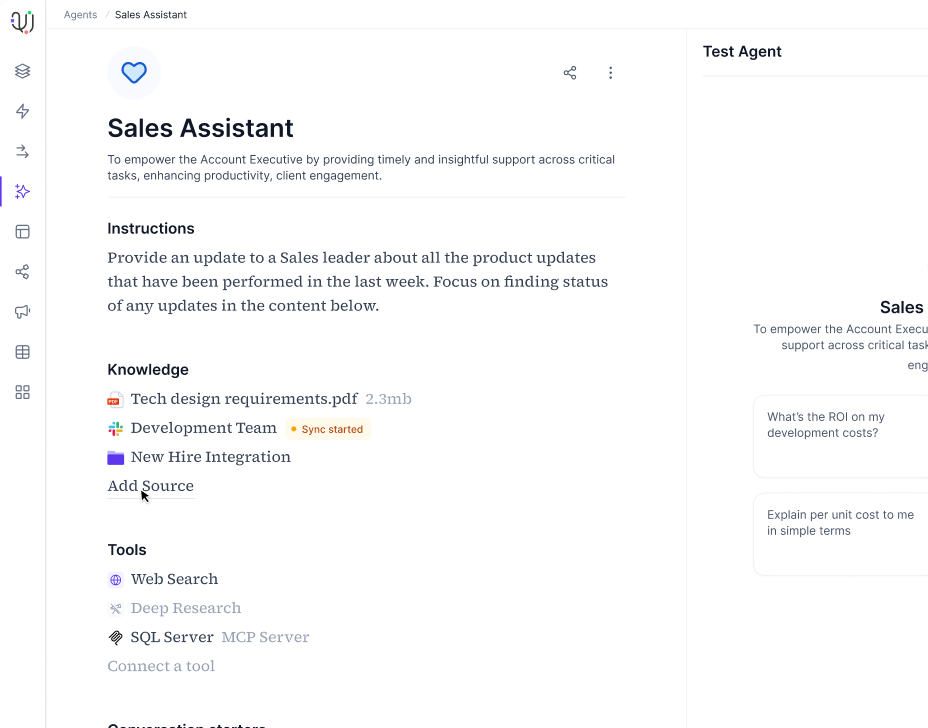Click the agent description text
Screen dimensions: 928x728
tap(361, 167)
